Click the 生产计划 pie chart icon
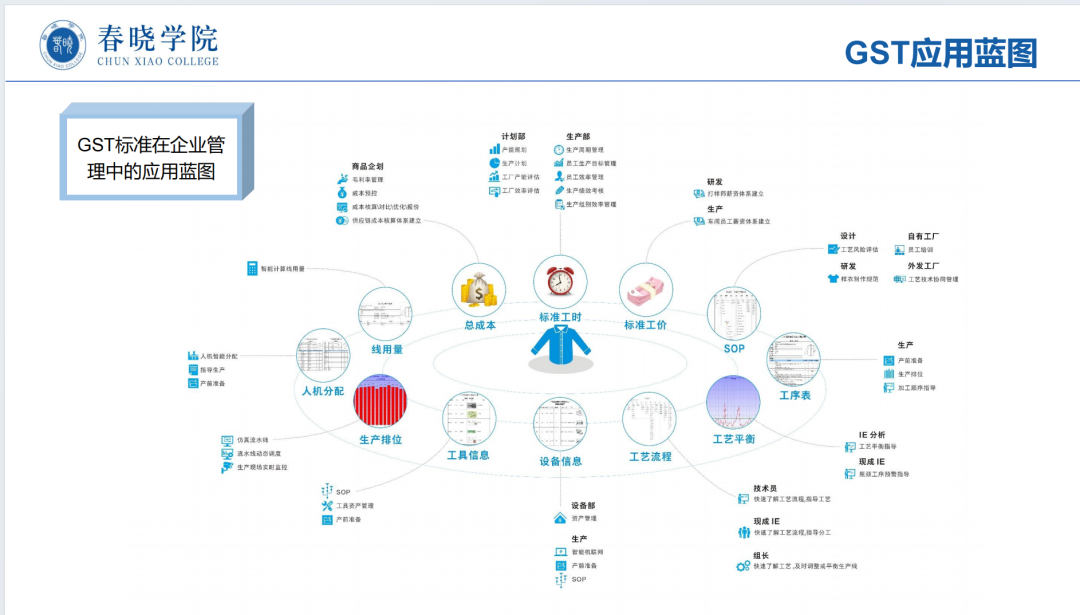1080x615 pixels. [x=494, y=163]
